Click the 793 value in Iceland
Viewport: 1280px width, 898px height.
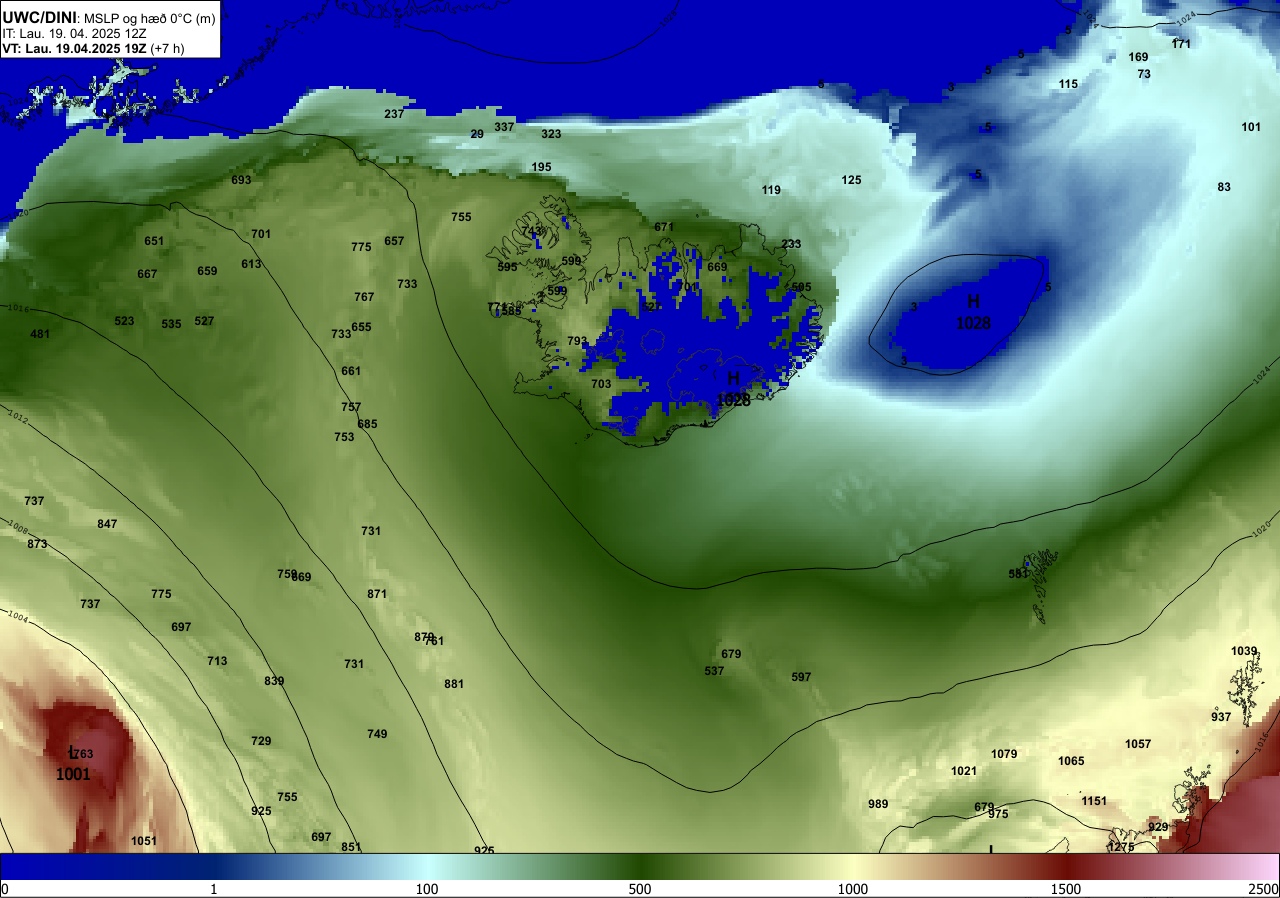point(577,341)
